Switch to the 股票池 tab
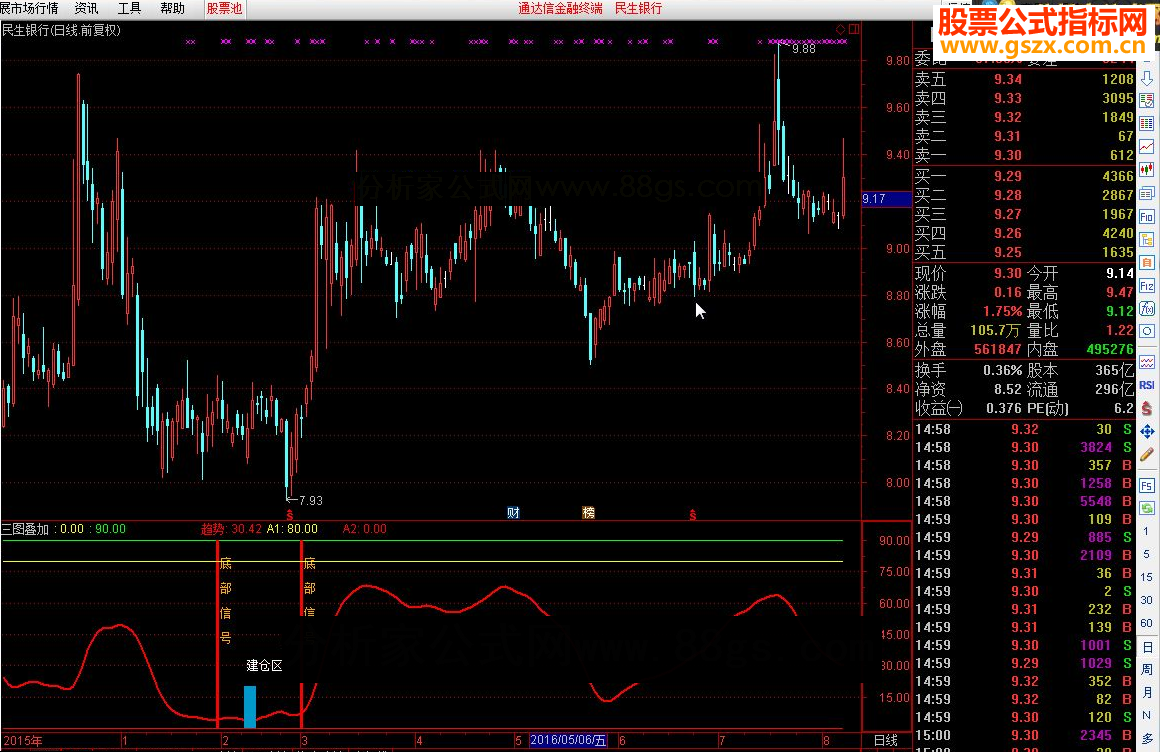This screenshot has width=1160, height=752. click(224, 9)
